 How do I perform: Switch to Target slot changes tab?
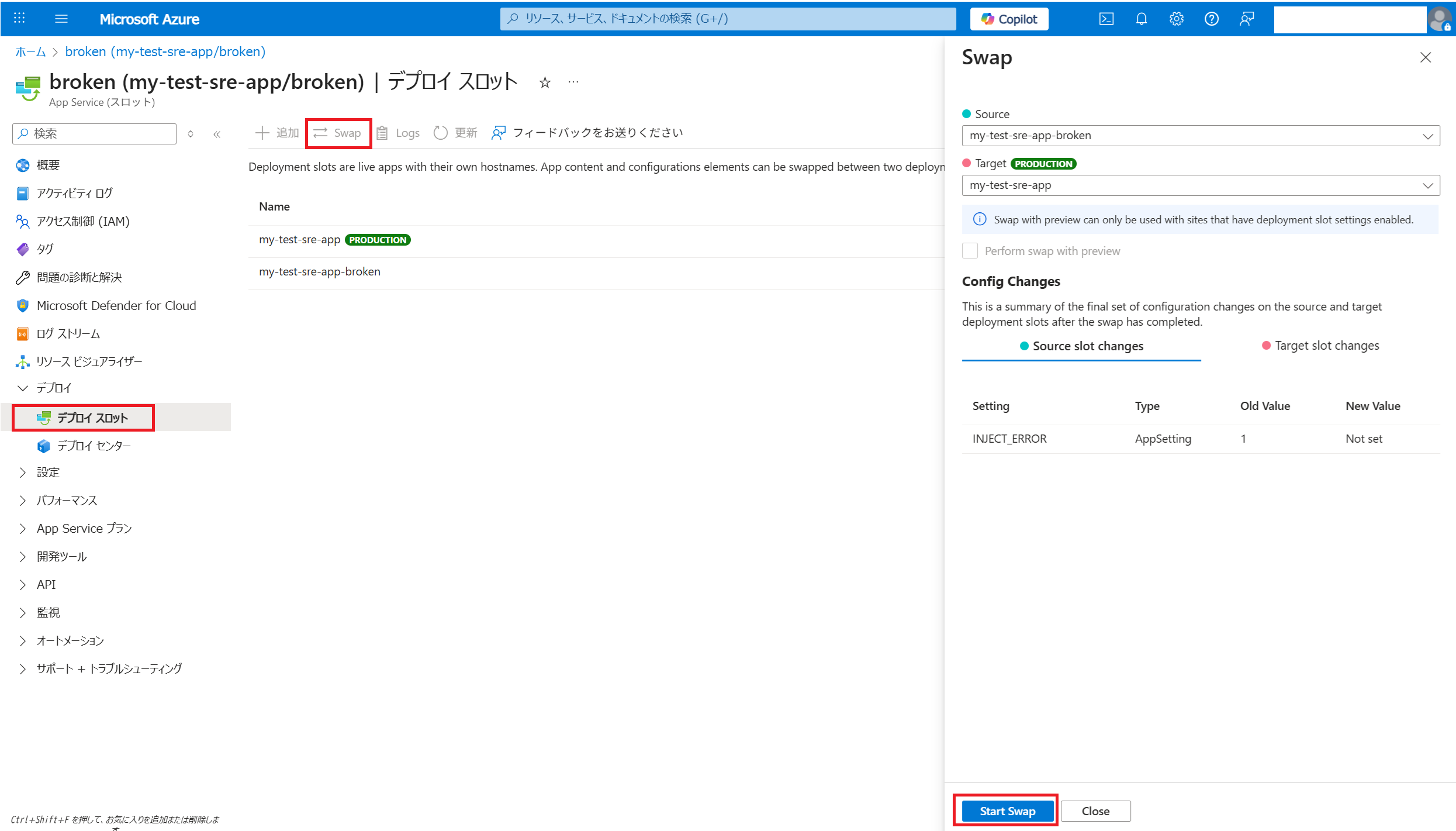[1320, 346]
